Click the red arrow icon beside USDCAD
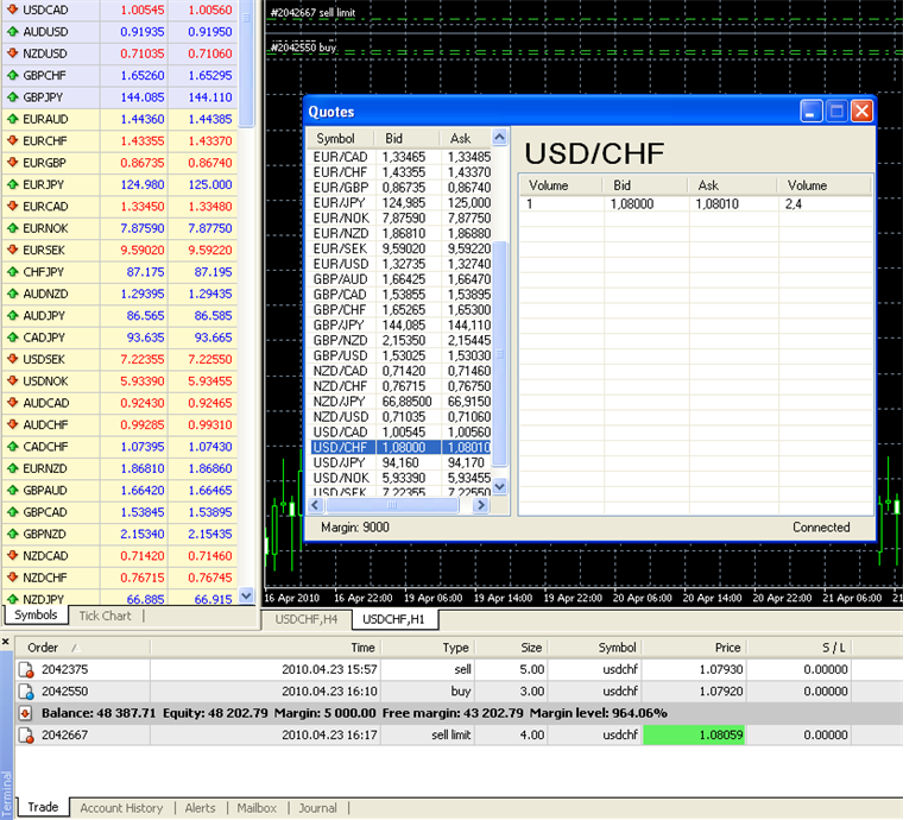Image resolution: width=904 pixels, height=820 pixels. (x=12, y=10)
